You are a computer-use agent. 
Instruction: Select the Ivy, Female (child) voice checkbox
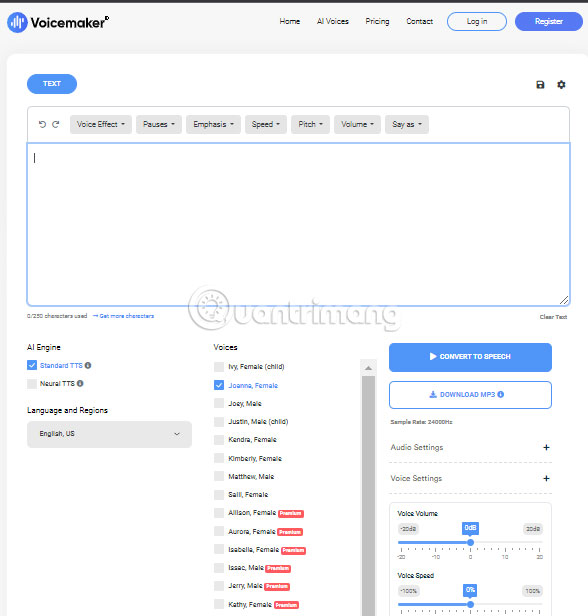219,367
